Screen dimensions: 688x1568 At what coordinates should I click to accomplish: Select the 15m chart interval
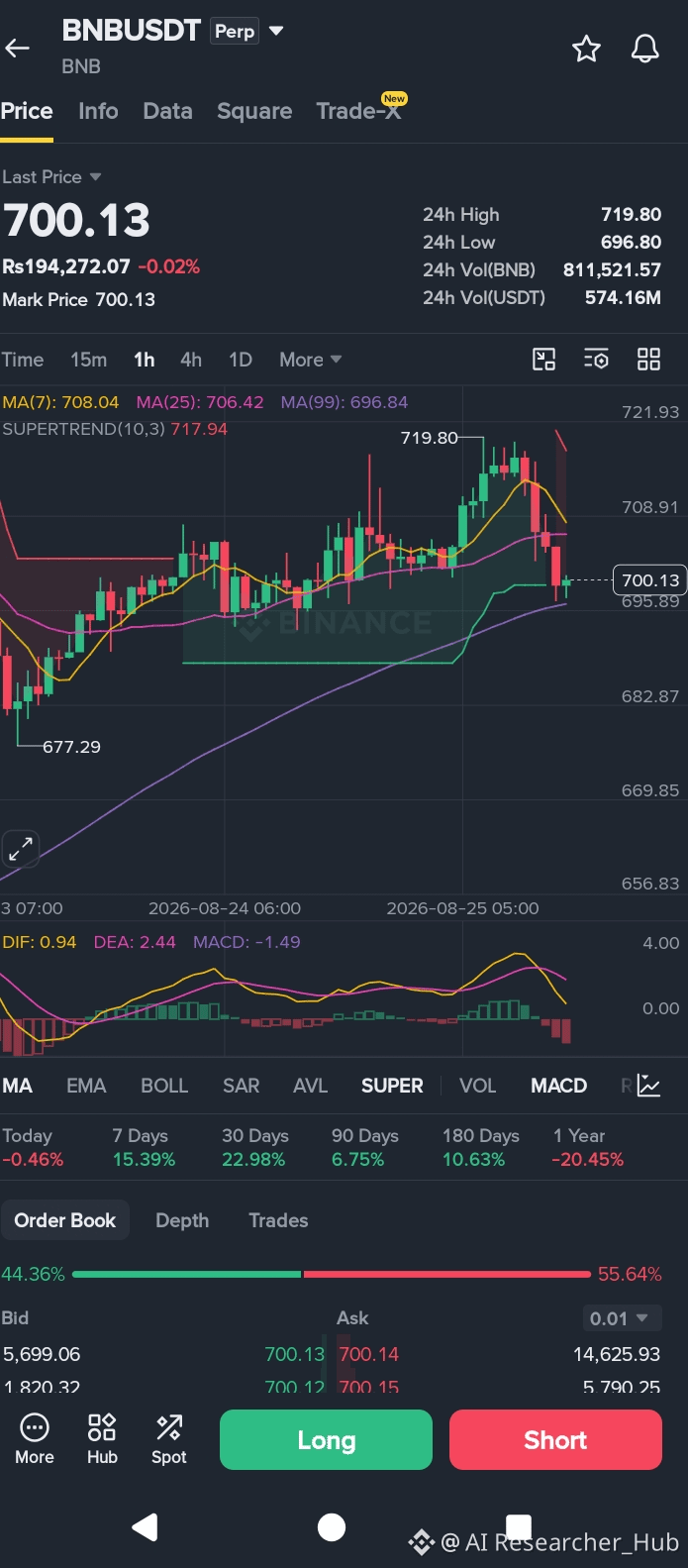(88, 360)
